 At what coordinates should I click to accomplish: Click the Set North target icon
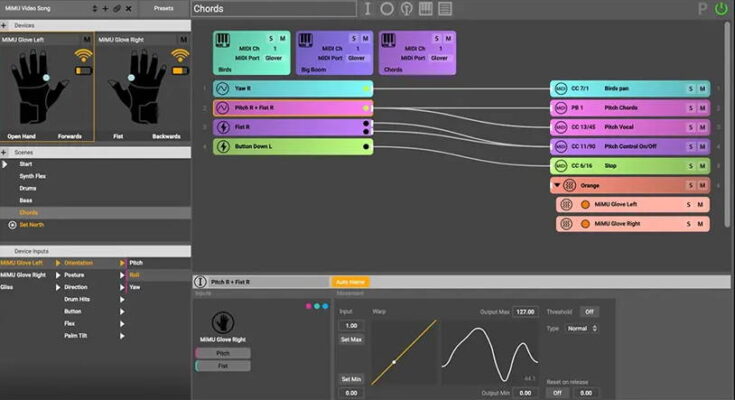pos(12,224)
